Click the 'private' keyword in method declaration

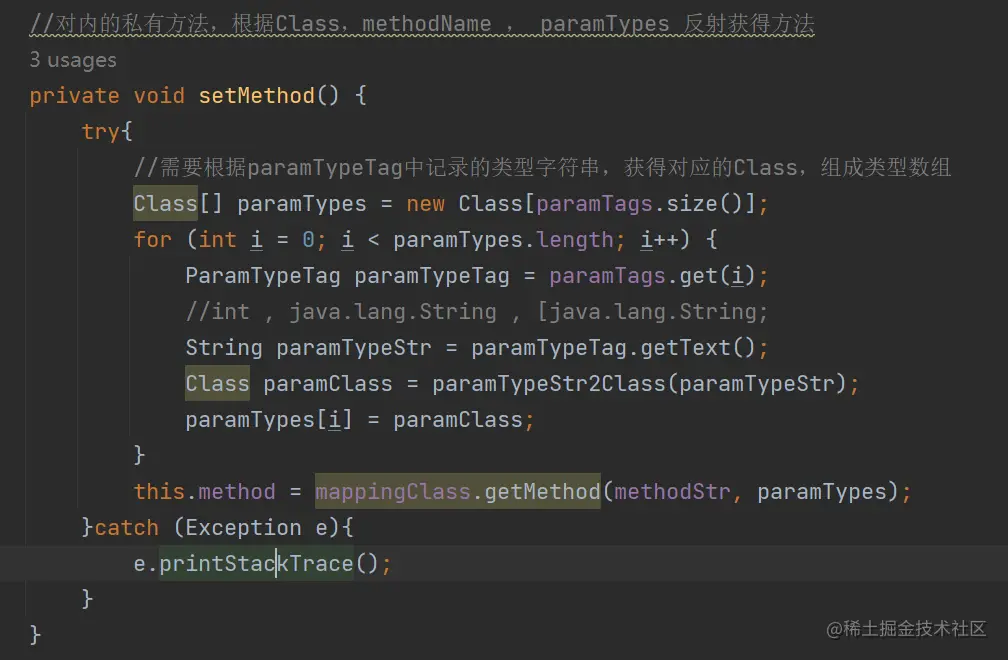(x=75, y=96)
